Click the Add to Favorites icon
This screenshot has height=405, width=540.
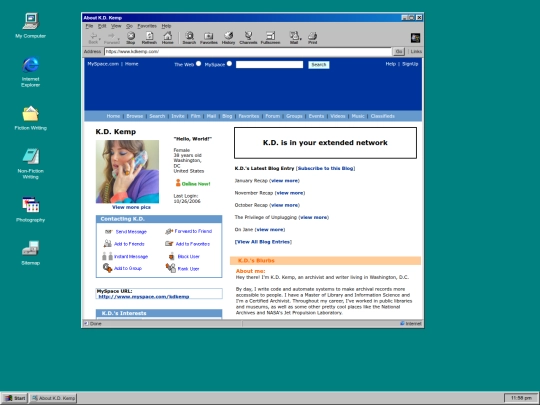(x=169, y=244)
